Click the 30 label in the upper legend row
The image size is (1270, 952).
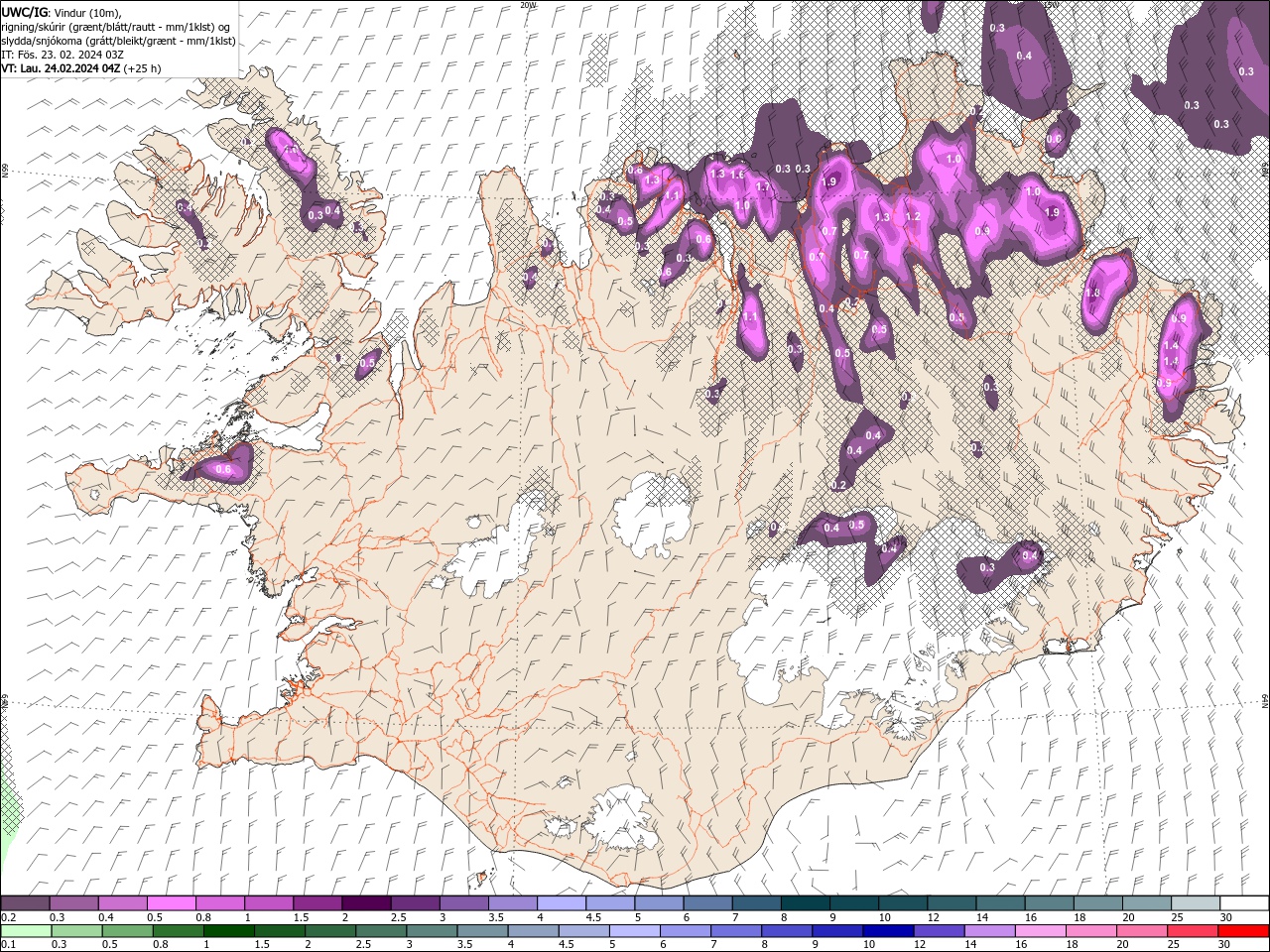(x=1226, y=917)
